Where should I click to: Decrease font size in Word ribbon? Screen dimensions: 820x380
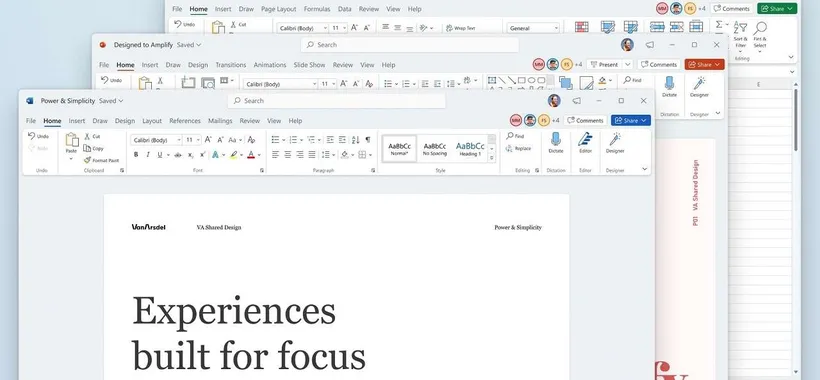(x=220, y=140)
